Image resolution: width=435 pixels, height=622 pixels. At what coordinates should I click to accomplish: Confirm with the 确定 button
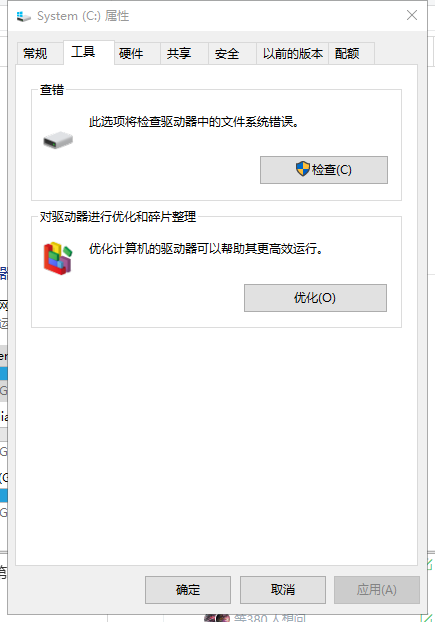pos(188,590)
